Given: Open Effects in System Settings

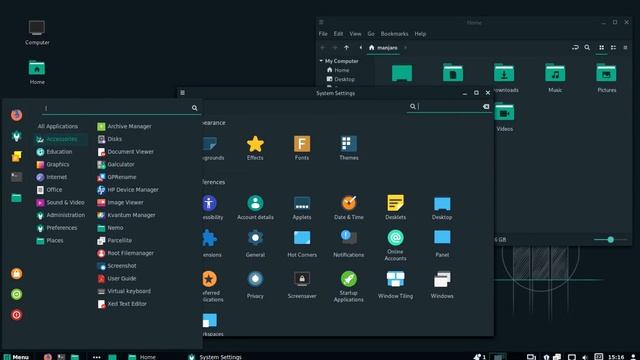Looking at the screenshot, I should (x=255, y=148).
